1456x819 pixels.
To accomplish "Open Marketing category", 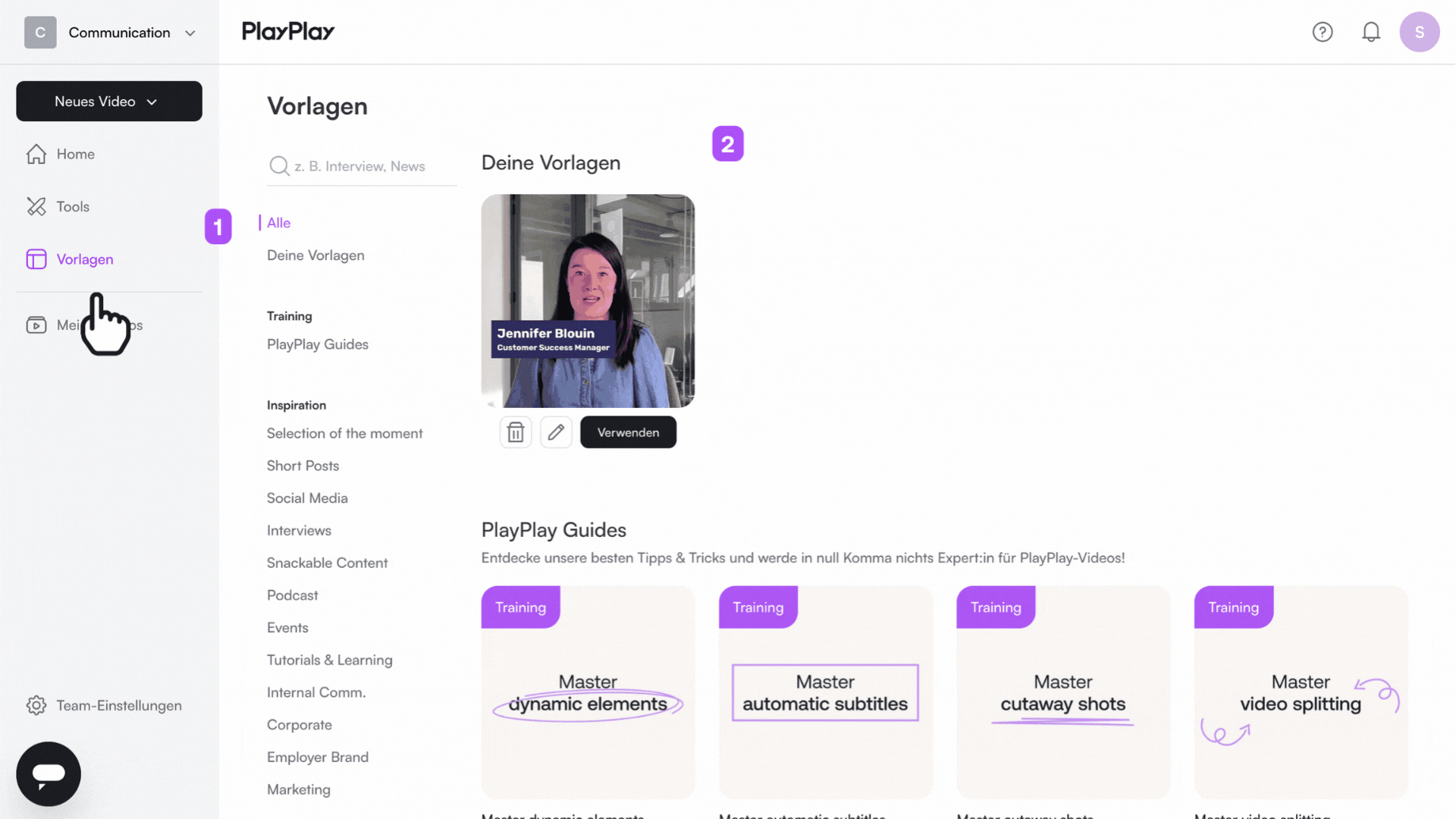I will 299,789.
